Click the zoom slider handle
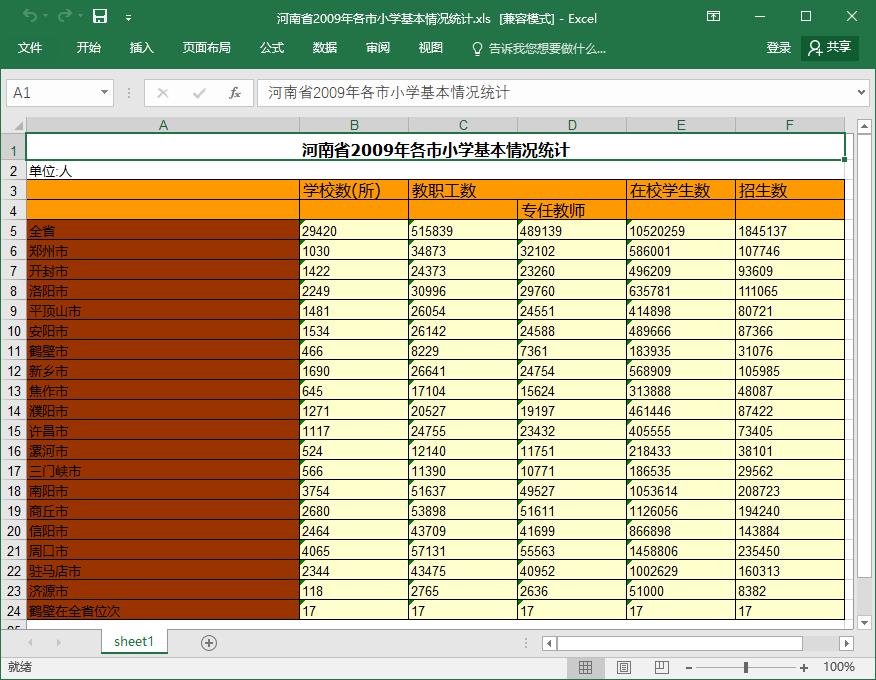The image size is (876, 680). pyautogui.click(x=746, y=668)
